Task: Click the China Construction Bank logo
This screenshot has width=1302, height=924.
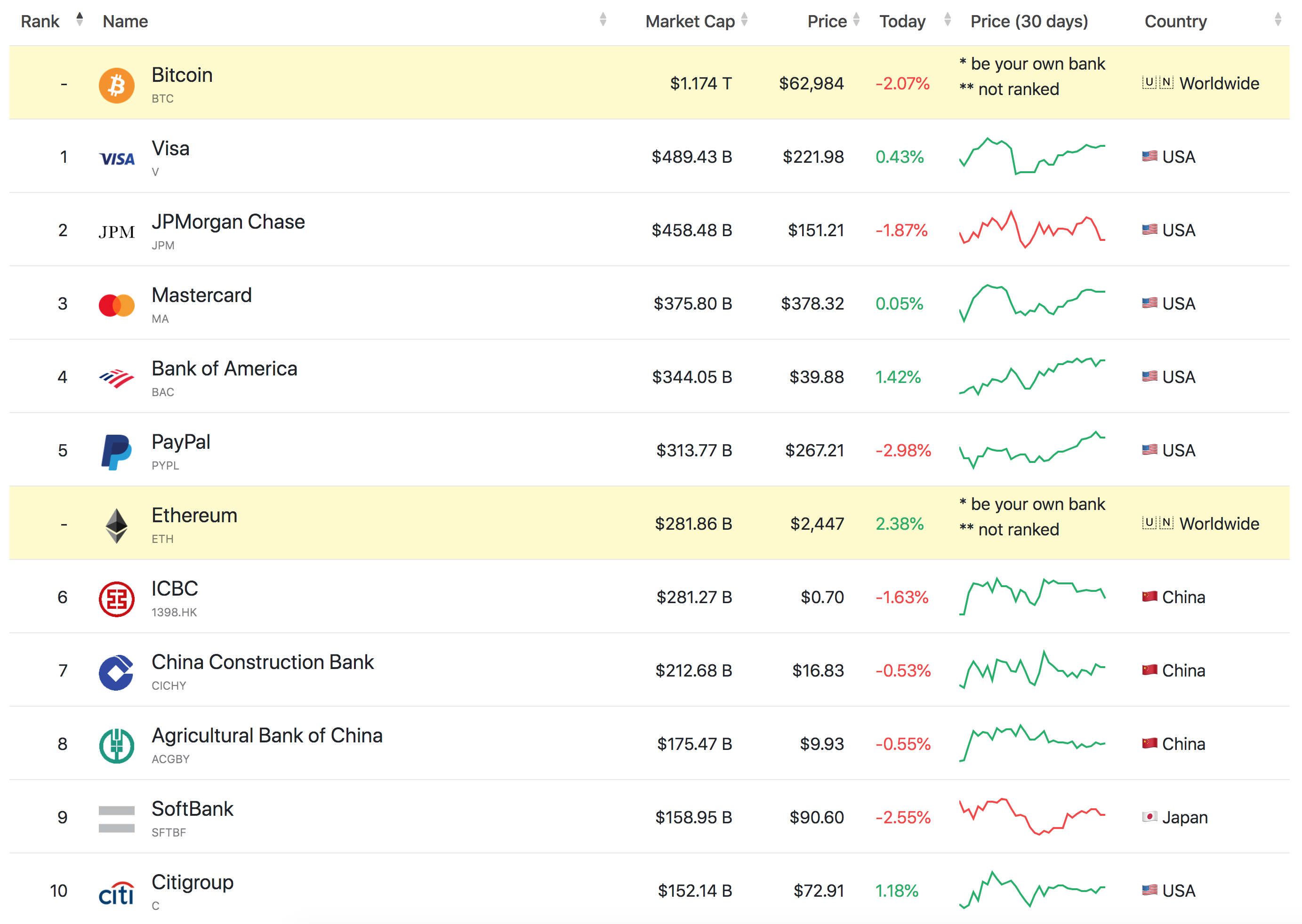Action: [x=117, y=672]
